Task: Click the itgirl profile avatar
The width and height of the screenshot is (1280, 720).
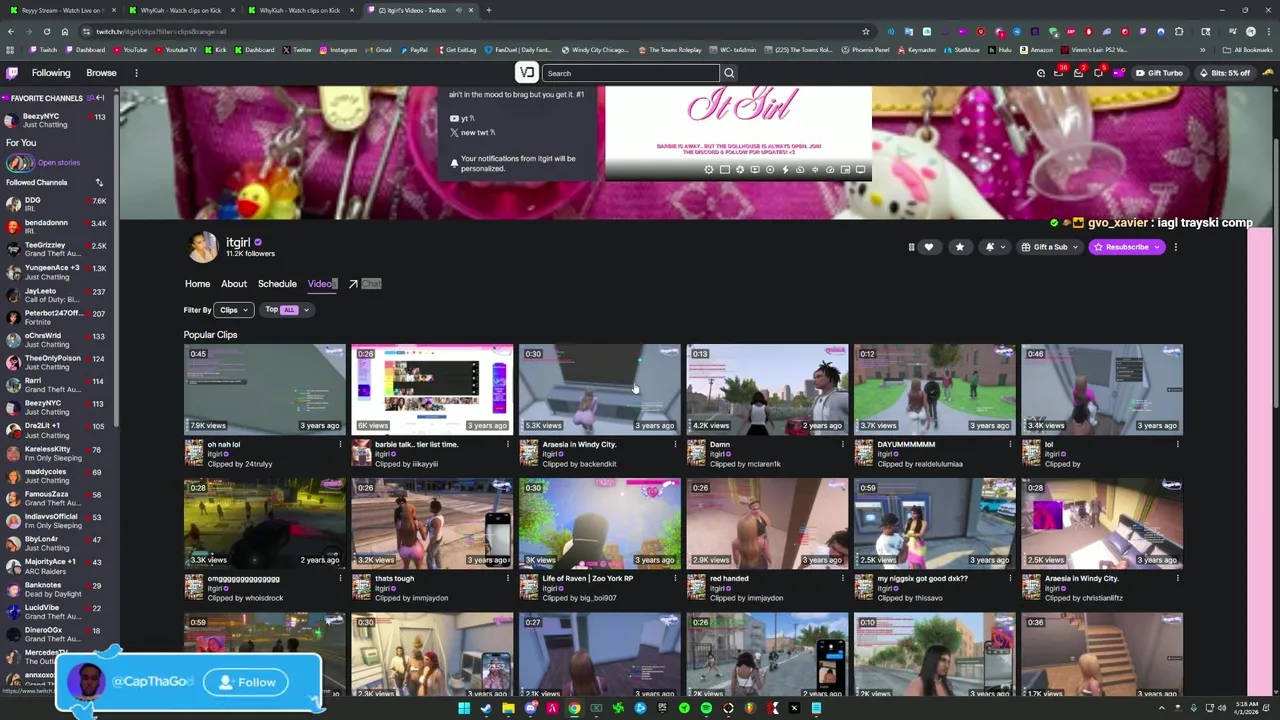Action: (203, 247)
